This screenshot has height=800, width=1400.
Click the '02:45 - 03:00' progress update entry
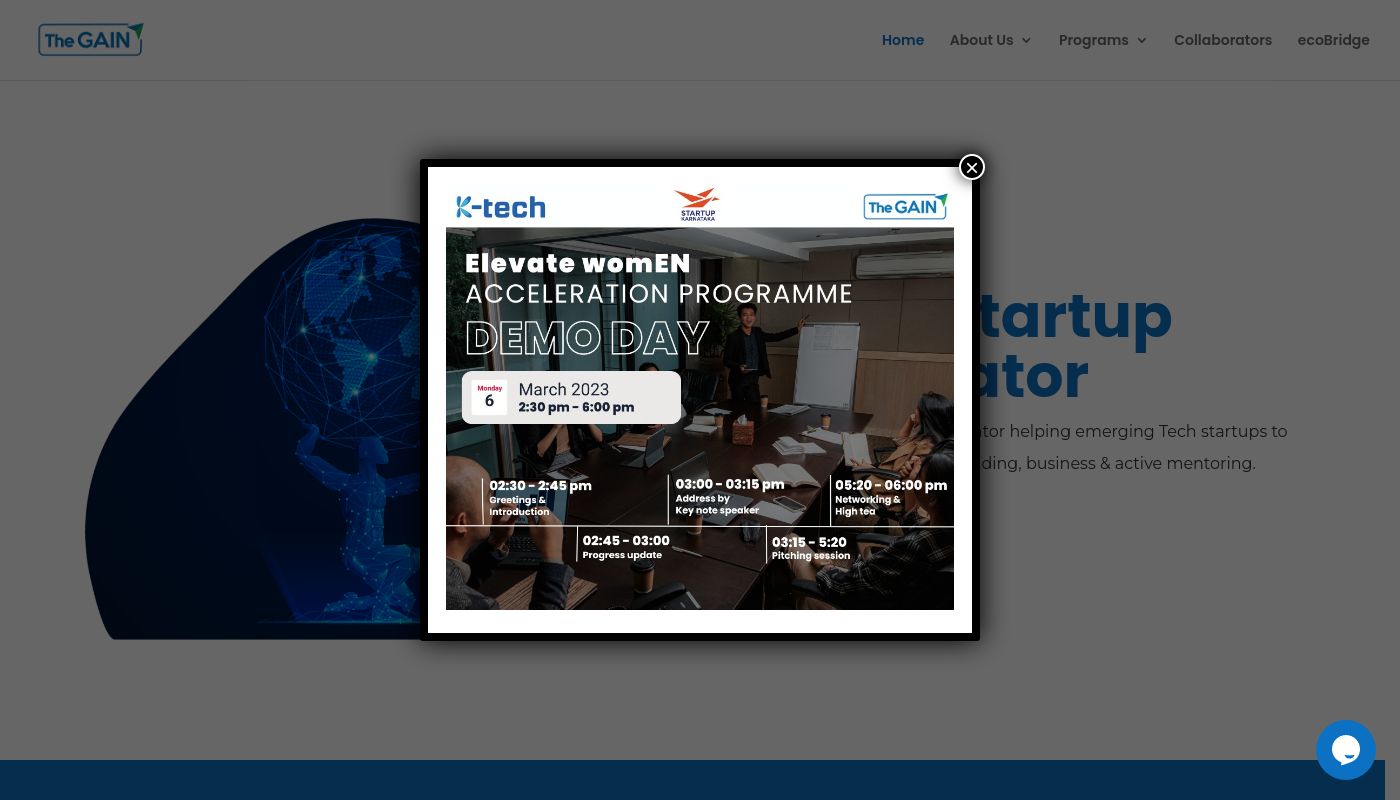click(x=627, y=547)
